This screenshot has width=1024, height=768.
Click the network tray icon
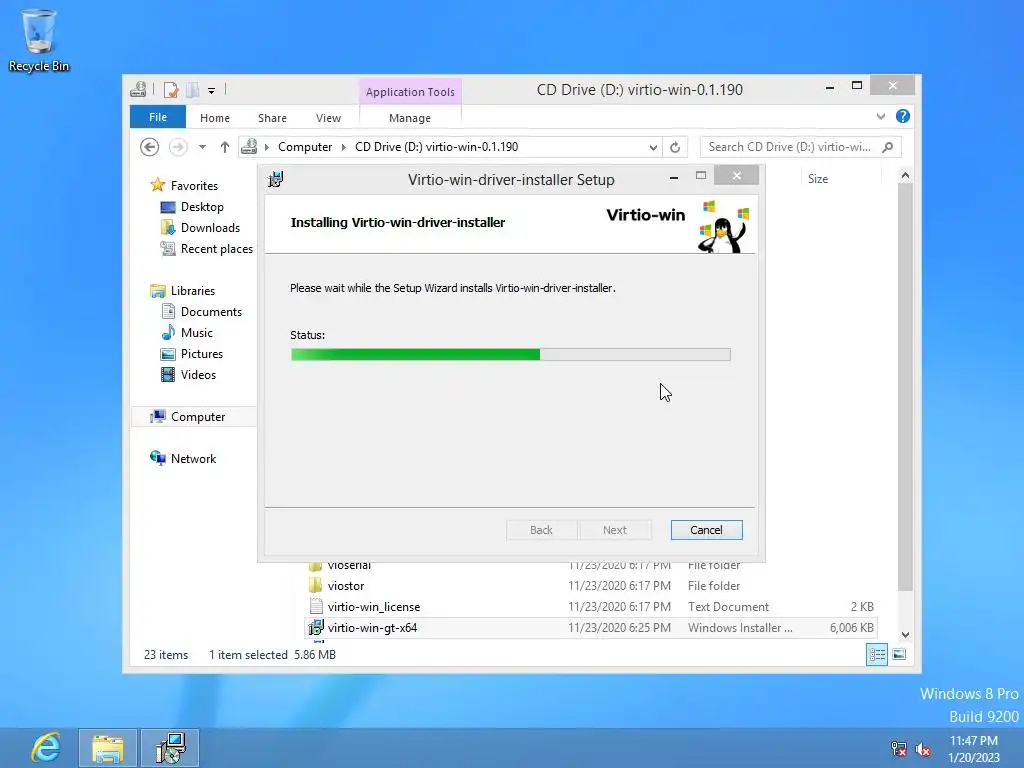pyautogui.click(x=899, y=749)
